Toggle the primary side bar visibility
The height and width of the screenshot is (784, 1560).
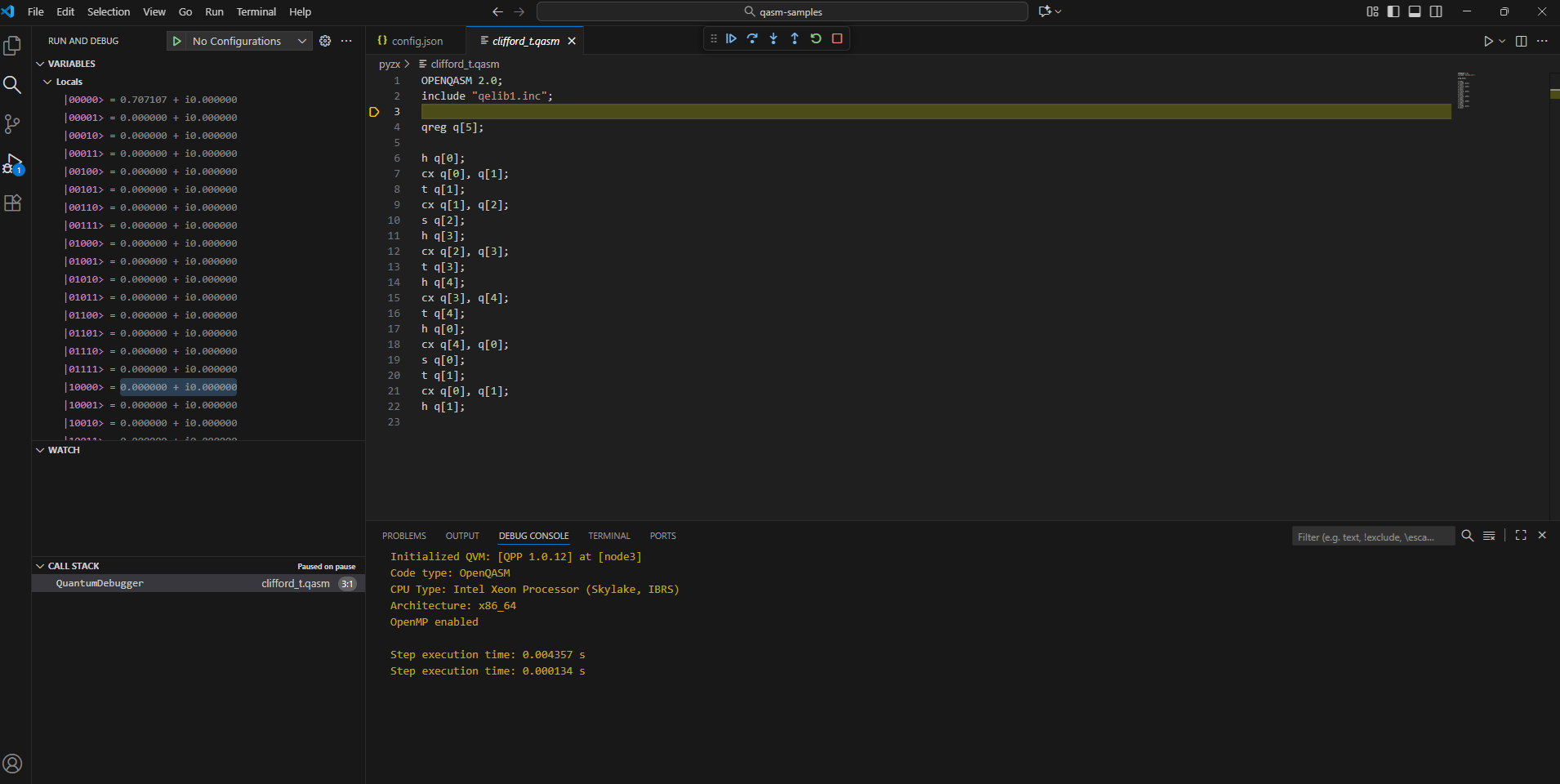[x=1393, y=11]
